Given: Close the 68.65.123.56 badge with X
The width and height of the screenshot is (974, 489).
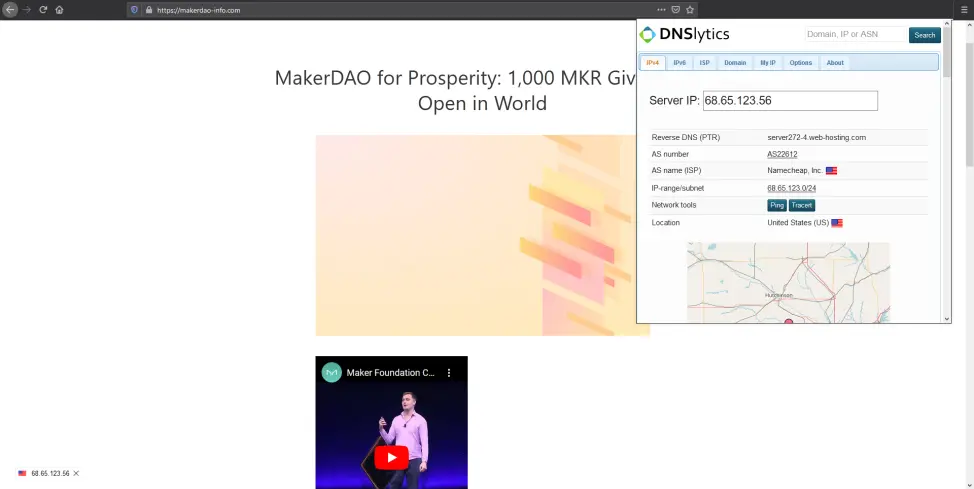Looking at the screenshot, I should coord(76,473).
